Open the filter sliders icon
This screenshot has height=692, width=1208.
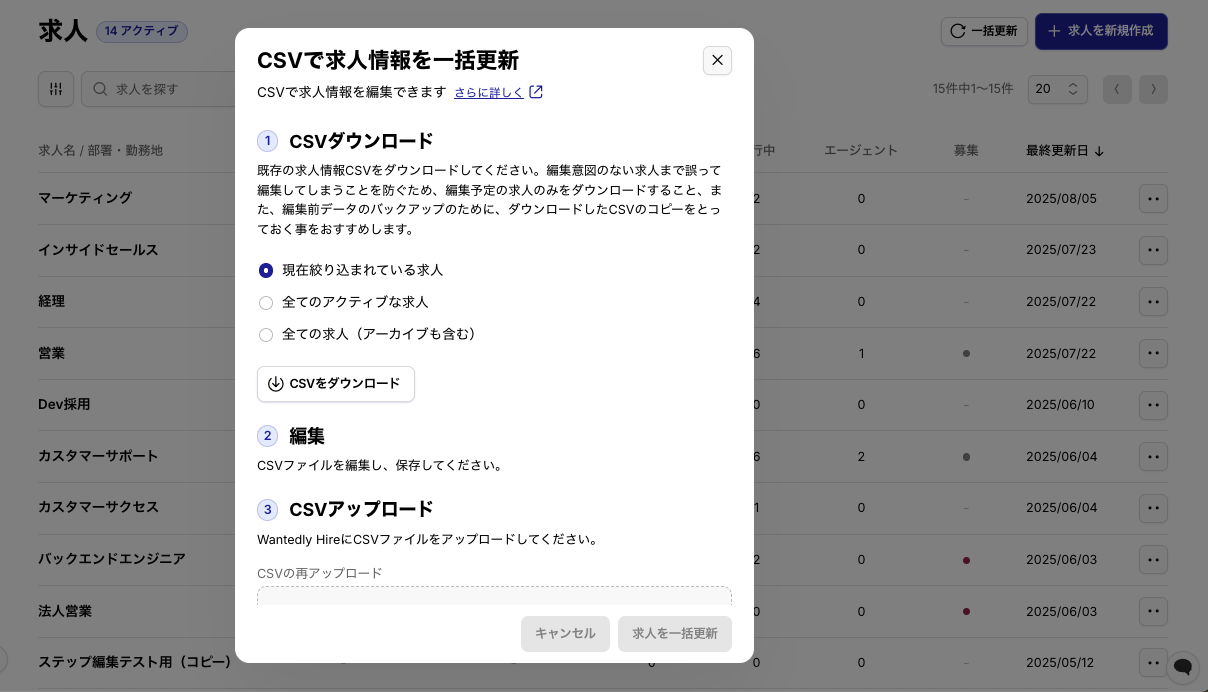click(56, 89)
